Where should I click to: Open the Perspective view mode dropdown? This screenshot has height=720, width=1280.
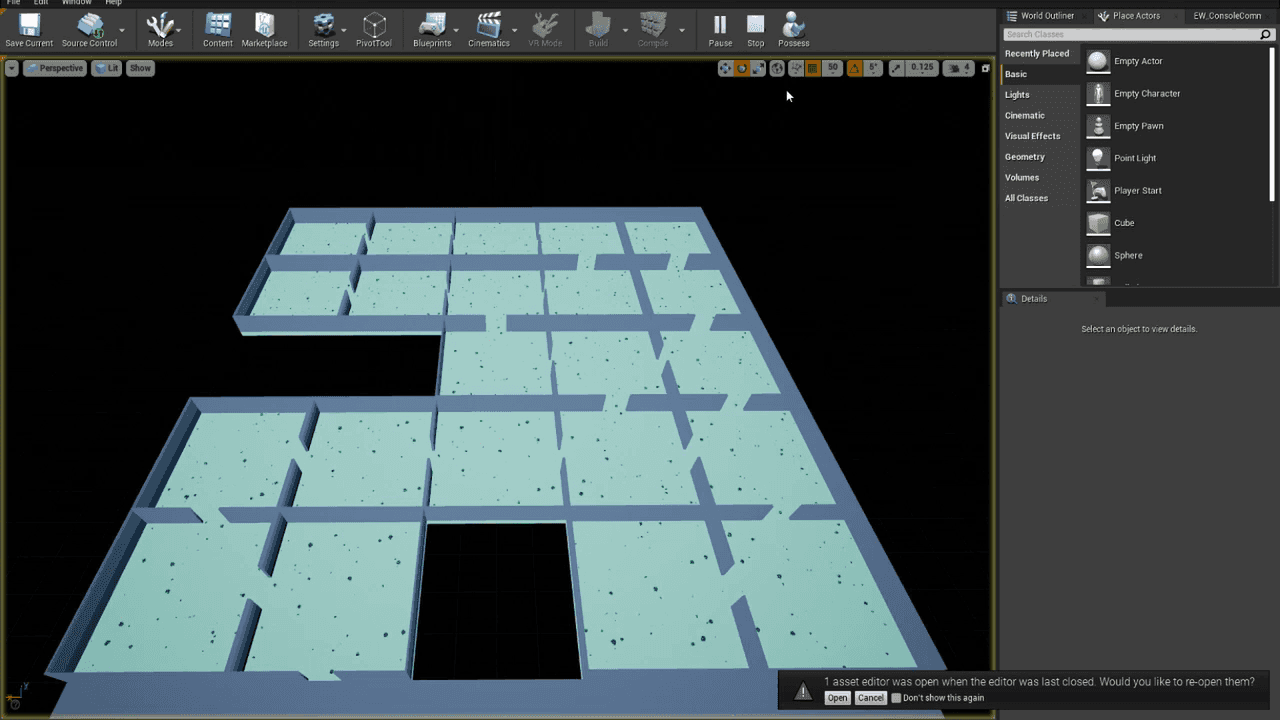(55, 68)
